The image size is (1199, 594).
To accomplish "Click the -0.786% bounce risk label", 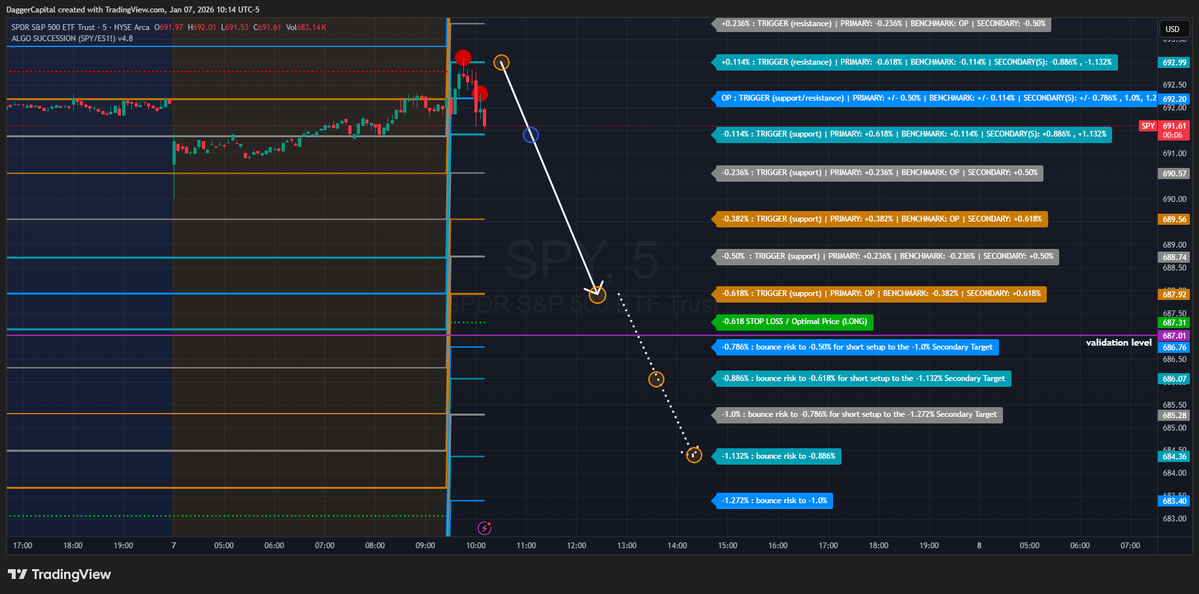I will point(856,347).
